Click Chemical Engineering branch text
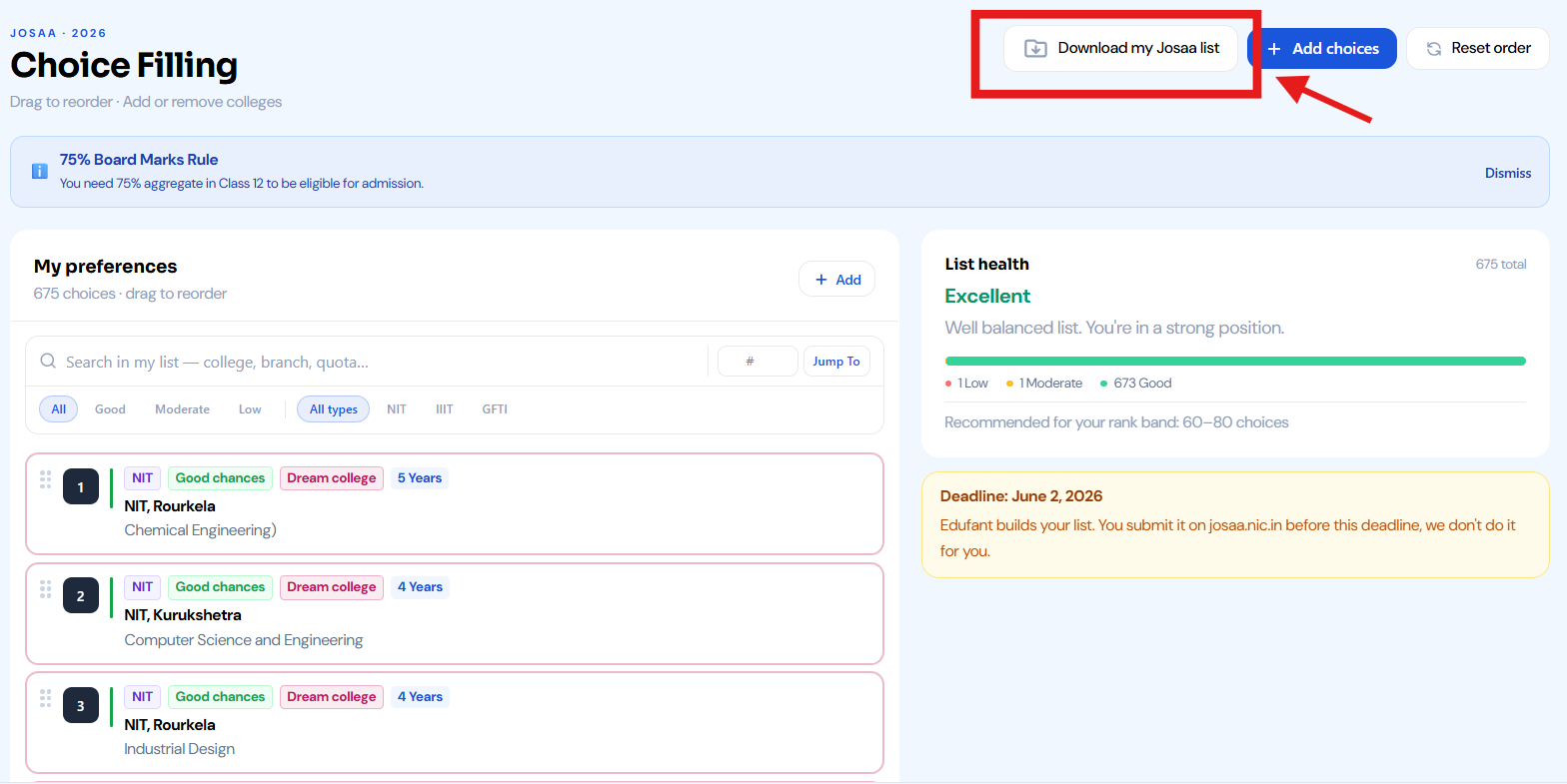The height and width of the screenshot is (784, 1567). (x=200, y=530)
